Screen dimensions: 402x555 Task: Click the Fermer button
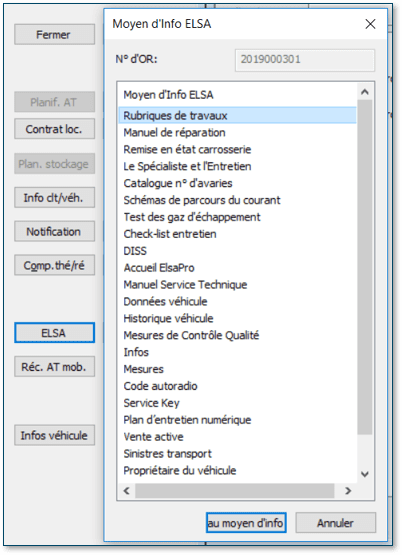pos(54,34)
